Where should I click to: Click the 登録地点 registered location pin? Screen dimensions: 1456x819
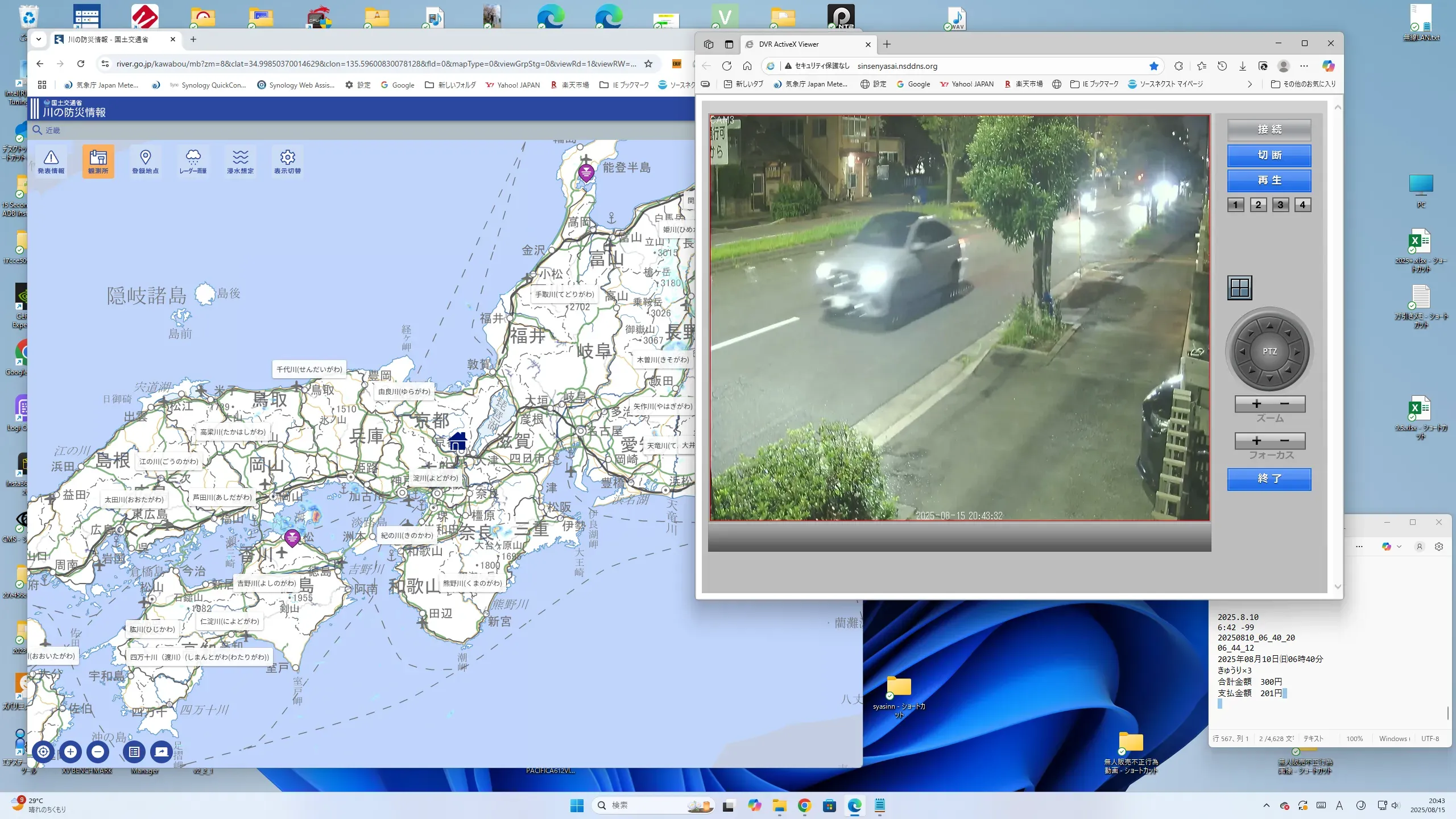pyautogui.click(x=145, y=162)
